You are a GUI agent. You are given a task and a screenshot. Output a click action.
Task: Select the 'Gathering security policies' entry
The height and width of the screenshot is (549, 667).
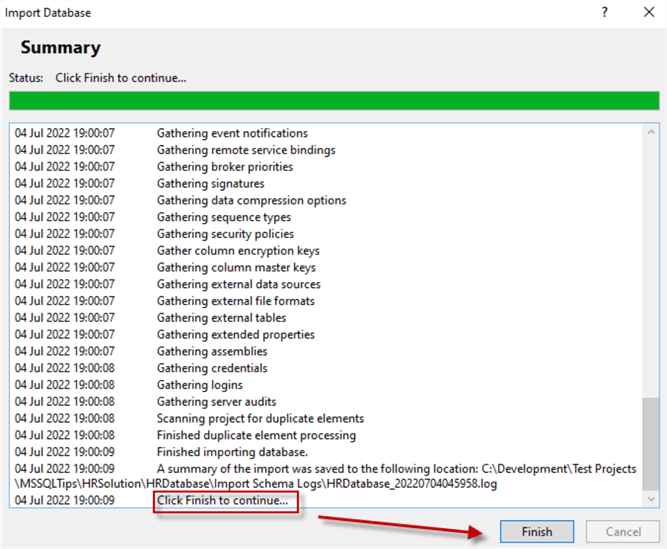click(x=225, y=234)
